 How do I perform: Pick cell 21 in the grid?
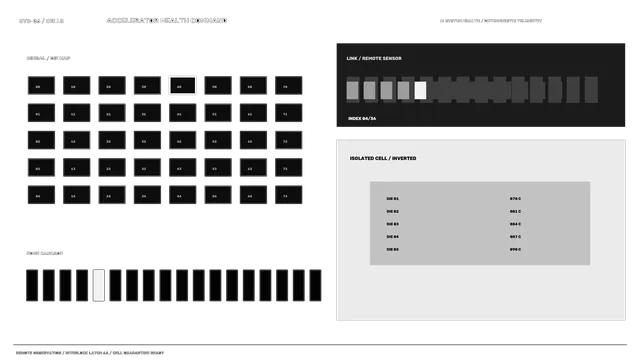[x=112, y=113]
